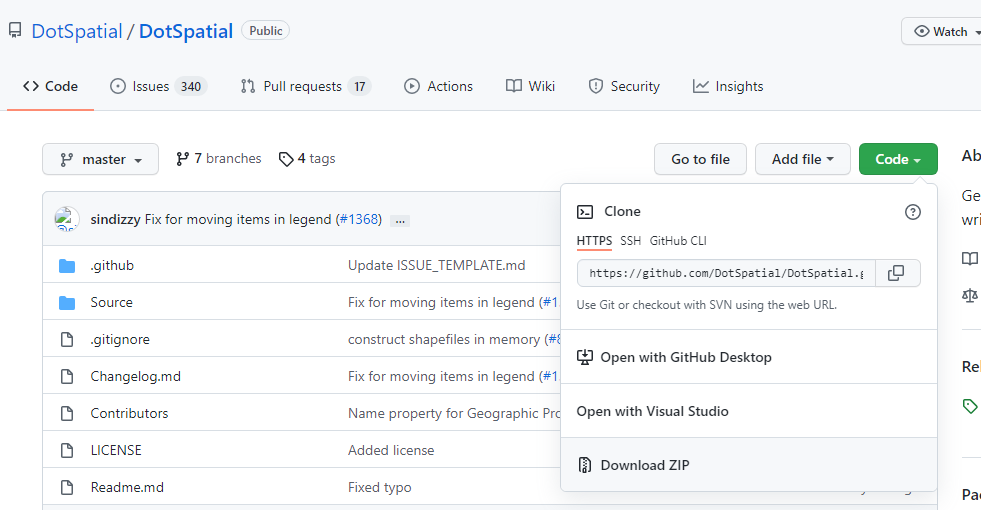Click the Watch button
This screenshot has height=510, width=981.
tap(941, 31)
